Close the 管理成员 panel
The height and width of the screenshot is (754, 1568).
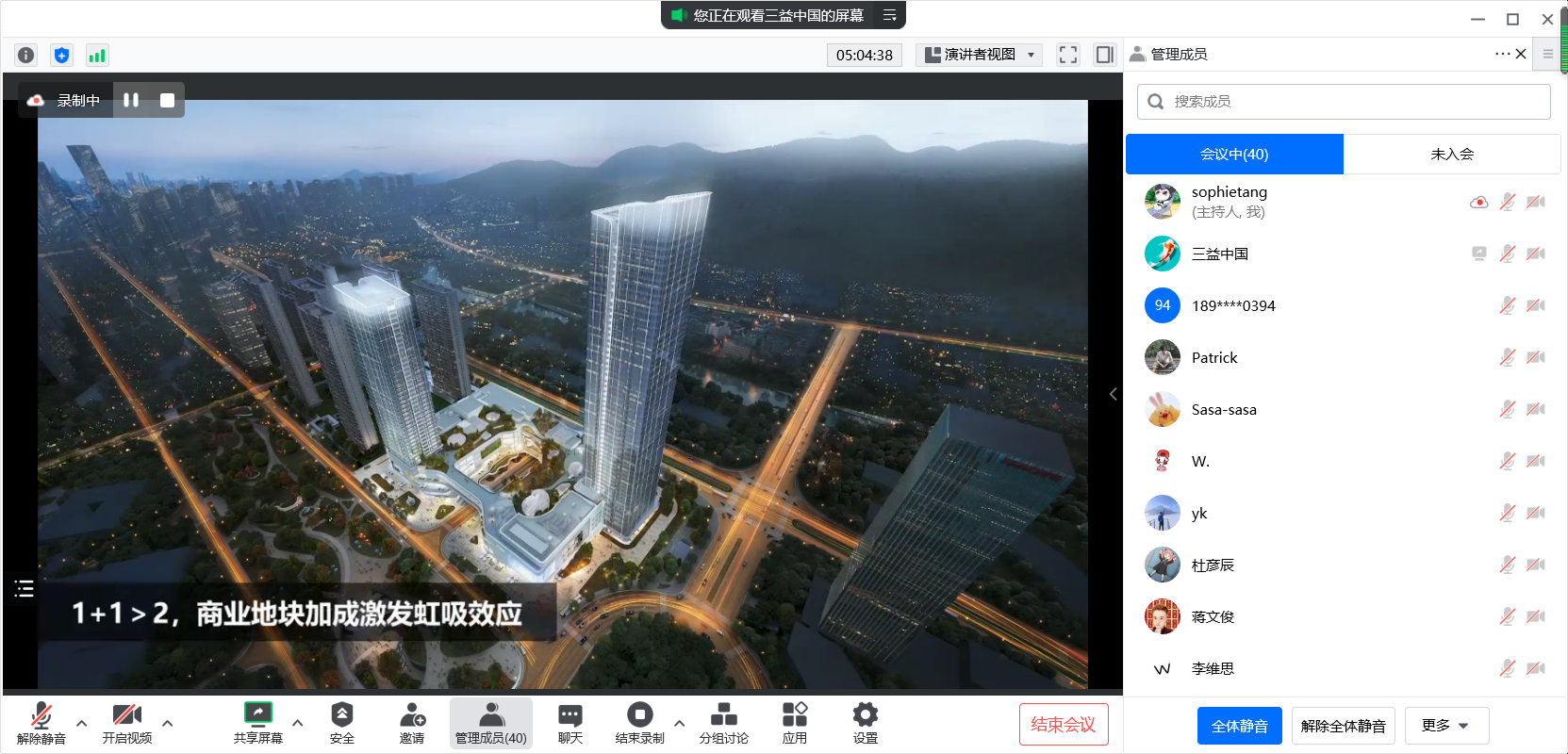pos(1521,54)
